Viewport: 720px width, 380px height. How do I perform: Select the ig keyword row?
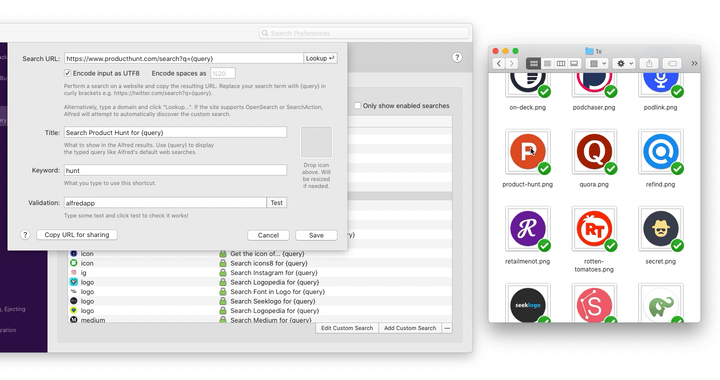(260, 273)
